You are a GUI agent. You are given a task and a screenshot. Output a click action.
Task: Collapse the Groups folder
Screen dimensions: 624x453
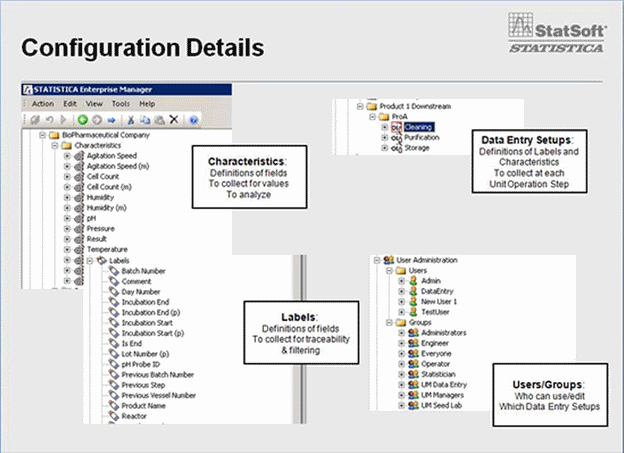click(x=390, y=322)
